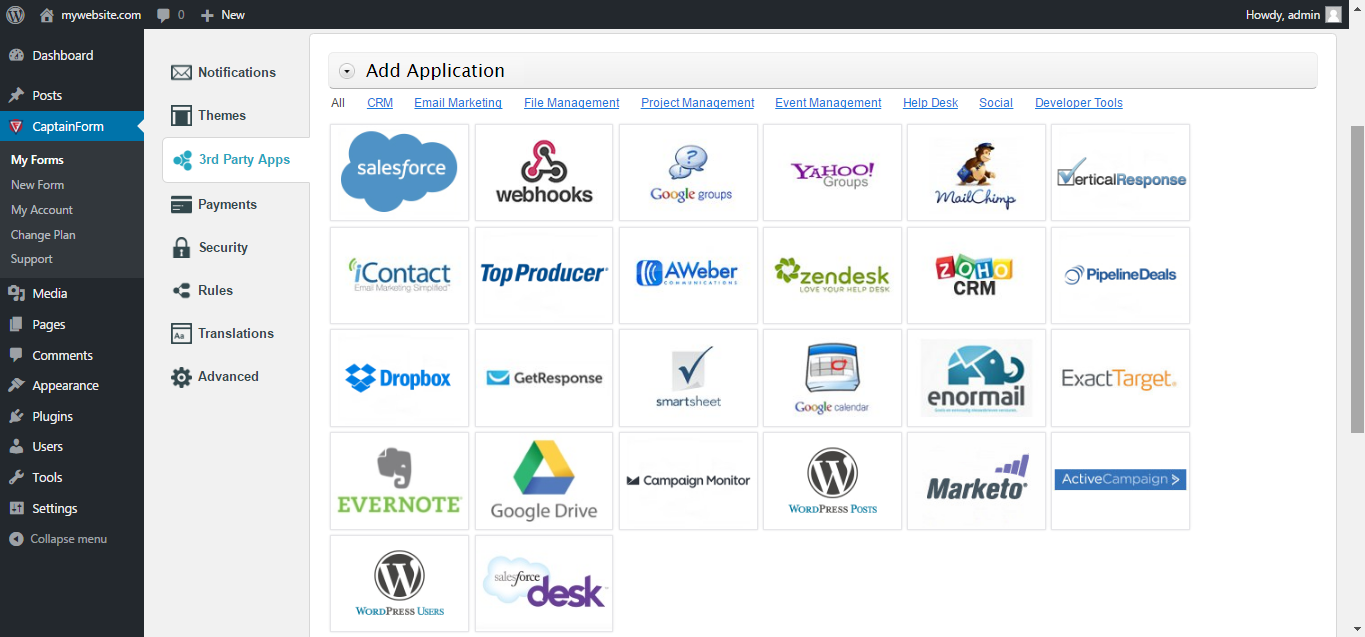Filter apps by File Management
1365x637 pixels.
(x=572, y=103)
